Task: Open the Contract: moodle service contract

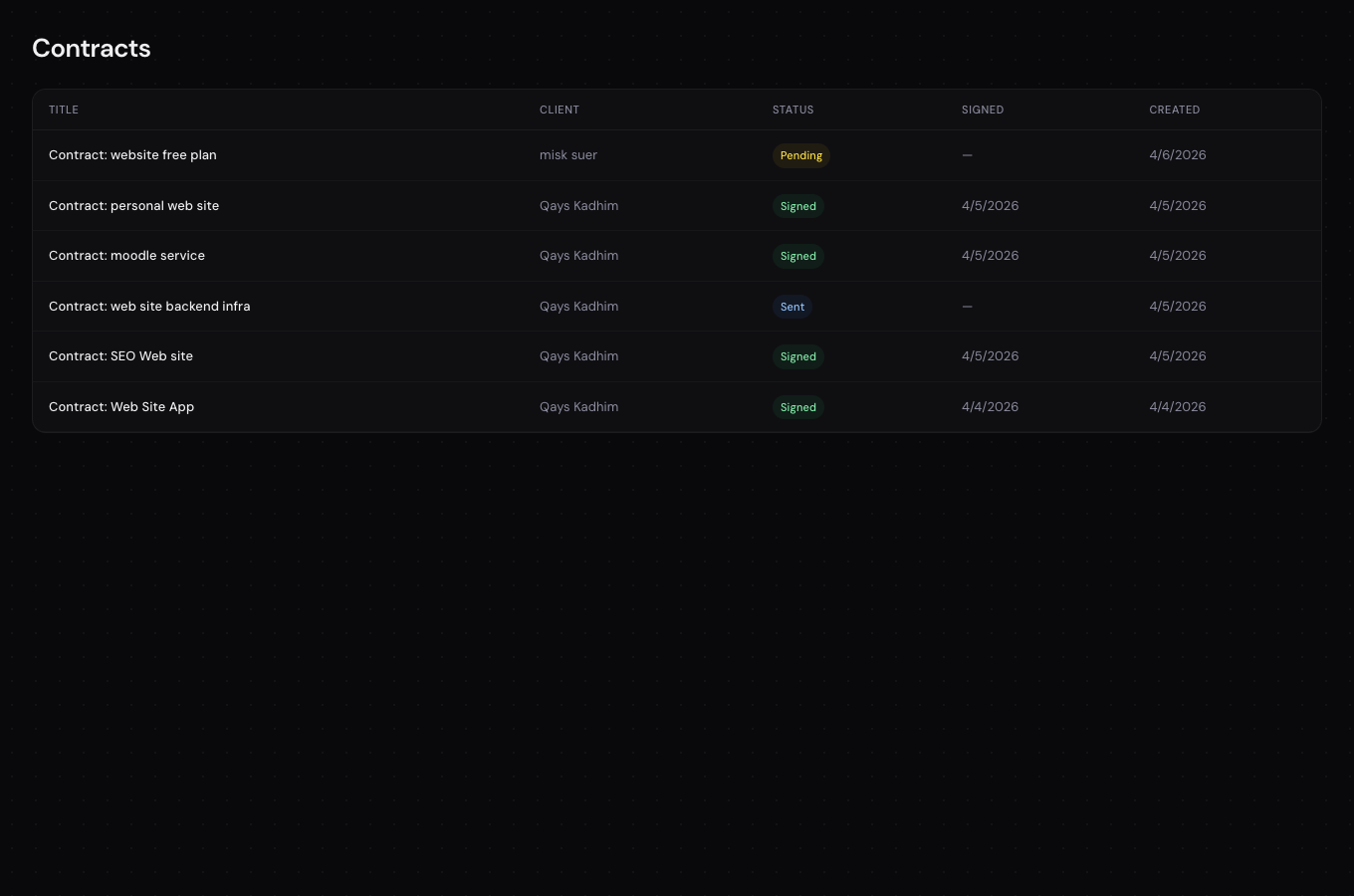Action: click(x=126, y=255)
